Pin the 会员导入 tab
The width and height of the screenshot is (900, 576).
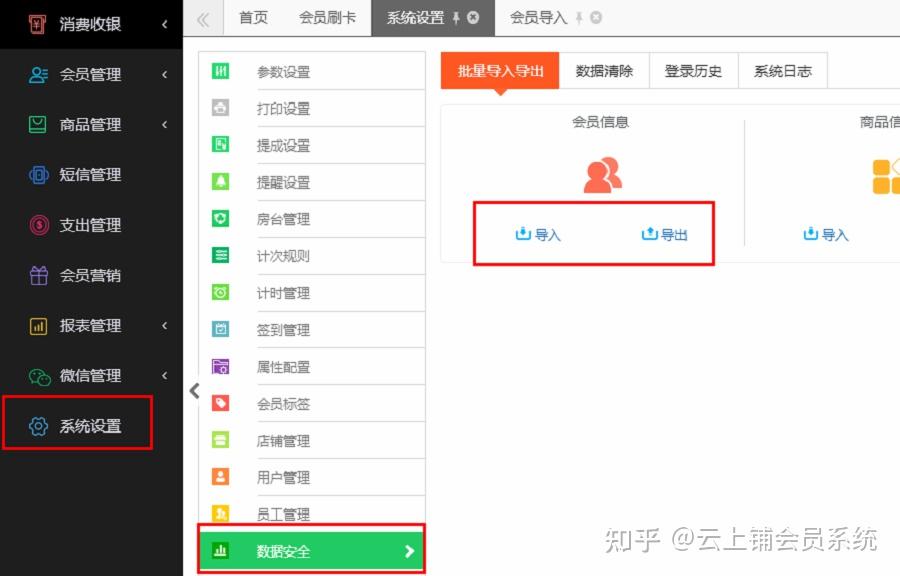tap(579, 18)
